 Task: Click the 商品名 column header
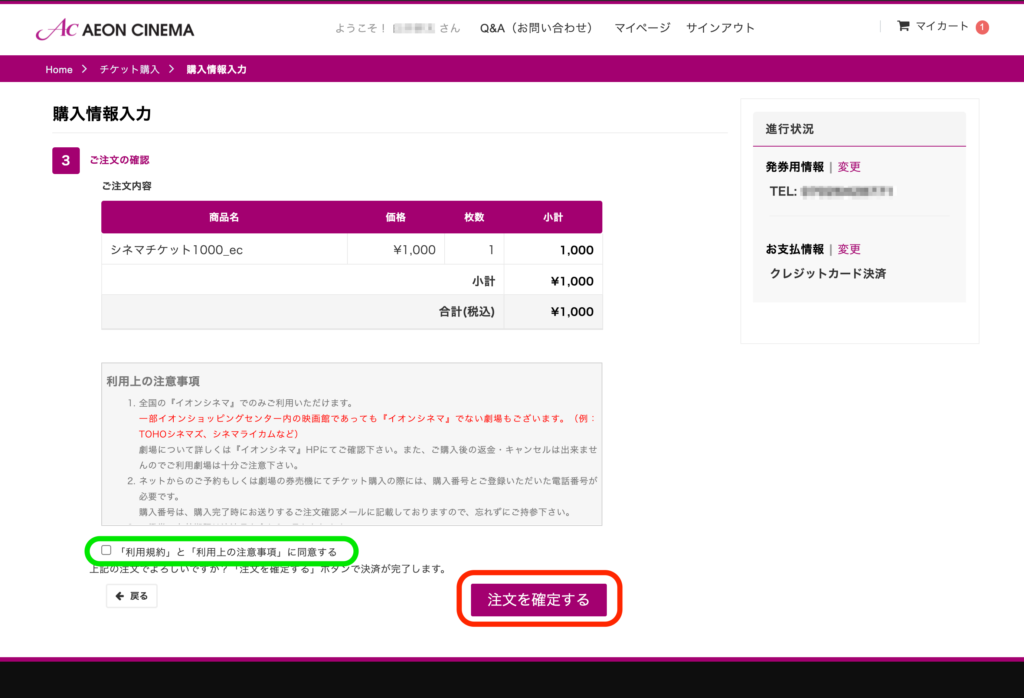[x=224, y=217]
